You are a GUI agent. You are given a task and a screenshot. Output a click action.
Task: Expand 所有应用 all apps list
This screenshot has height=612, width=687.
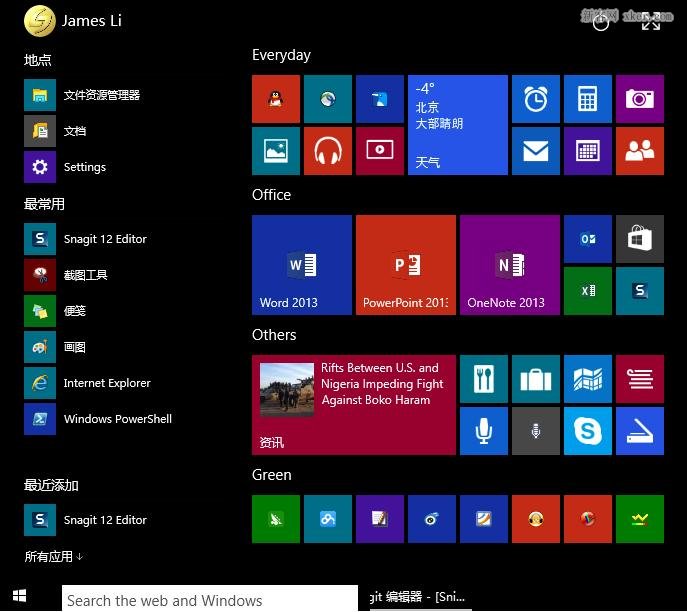pyautogui.click(x=53, y=556)
